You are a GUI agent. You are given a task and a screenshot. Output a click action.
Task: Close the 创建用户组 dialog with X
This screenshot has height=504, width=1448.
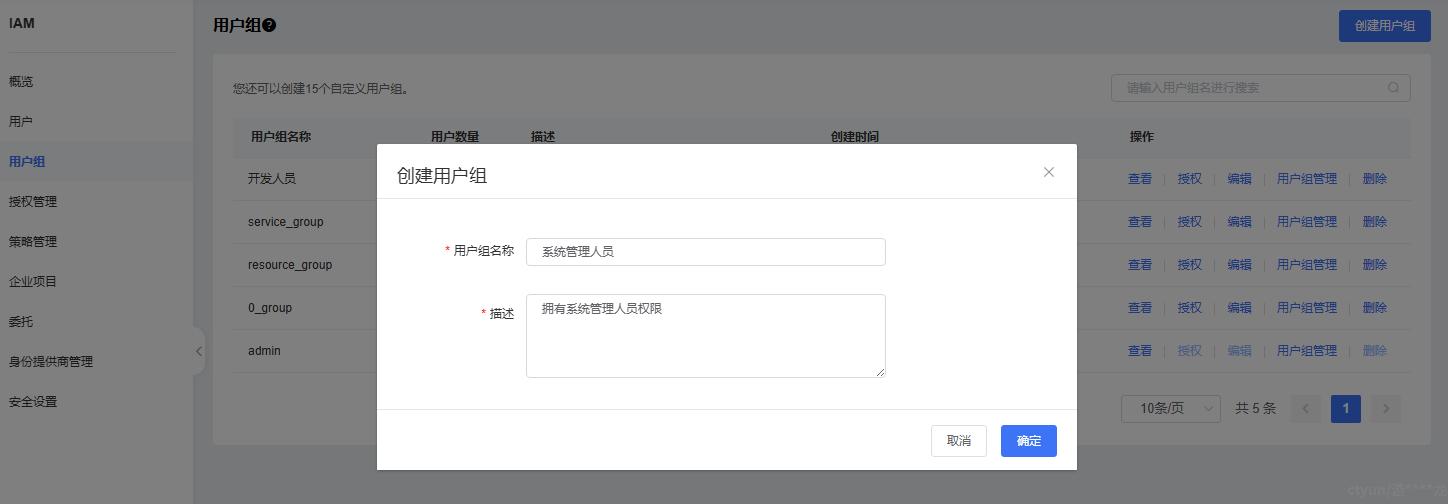pyautogui.click(x=1048, y=172)
